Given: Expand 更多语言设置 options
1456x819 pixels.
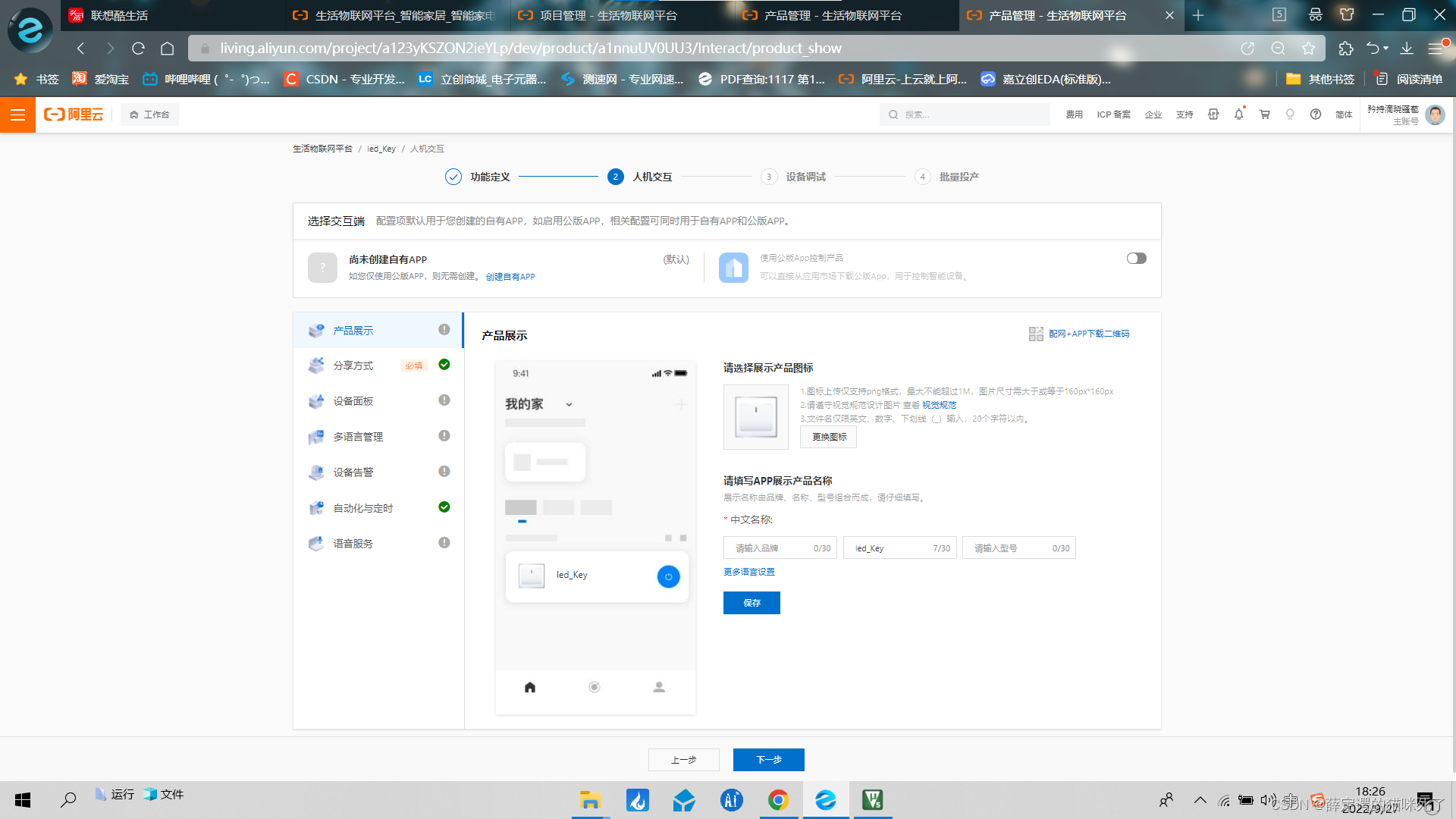Looking at the screenshot, I should click(x=748, y=572).
